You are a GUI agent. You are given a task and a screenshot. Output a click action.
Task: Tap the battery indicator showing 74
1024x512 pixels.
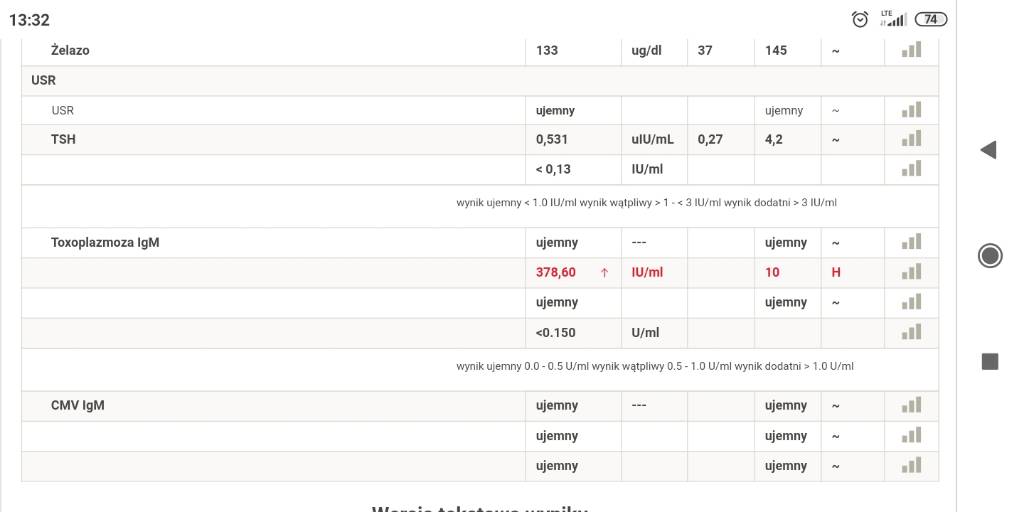pos(931,19)
